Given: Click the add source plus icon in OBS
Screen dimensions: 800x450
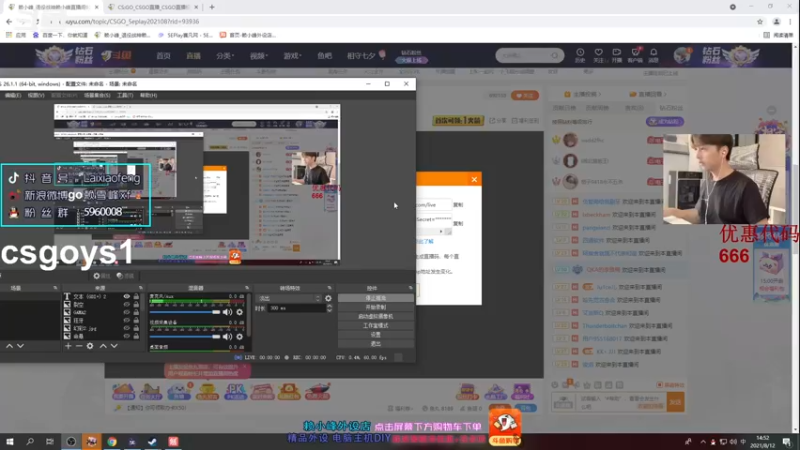Looking at the screenshot, I should [x=68, y=346].
